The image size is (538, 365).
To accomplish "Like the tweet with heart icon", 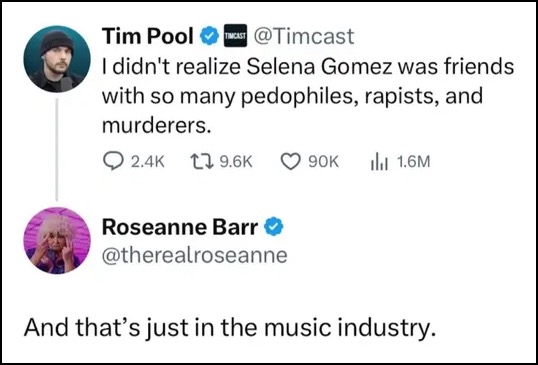I will (x=291, y=162).
